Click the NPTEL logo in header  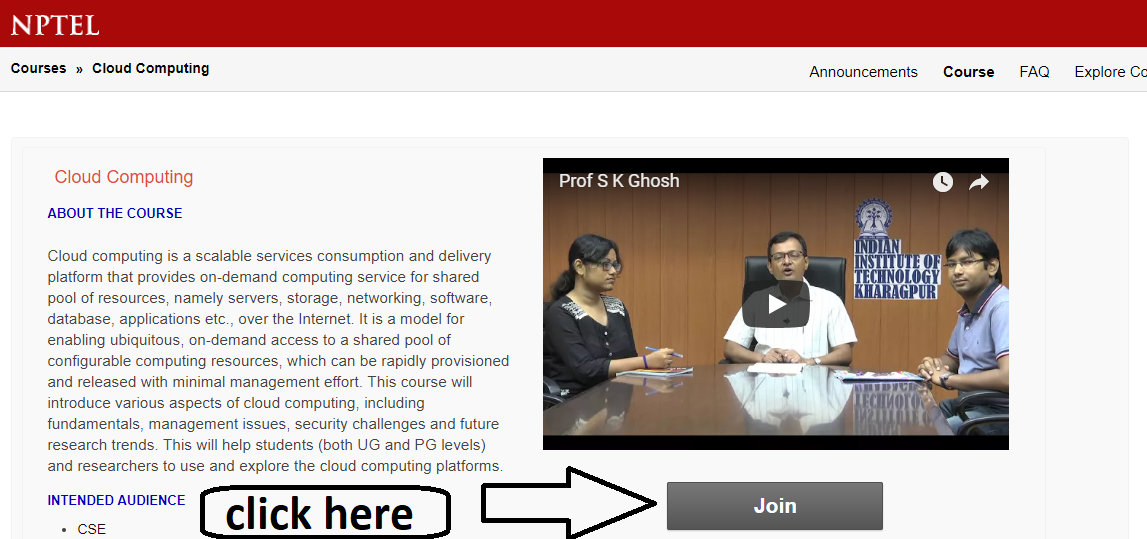[x=55, y=25]
